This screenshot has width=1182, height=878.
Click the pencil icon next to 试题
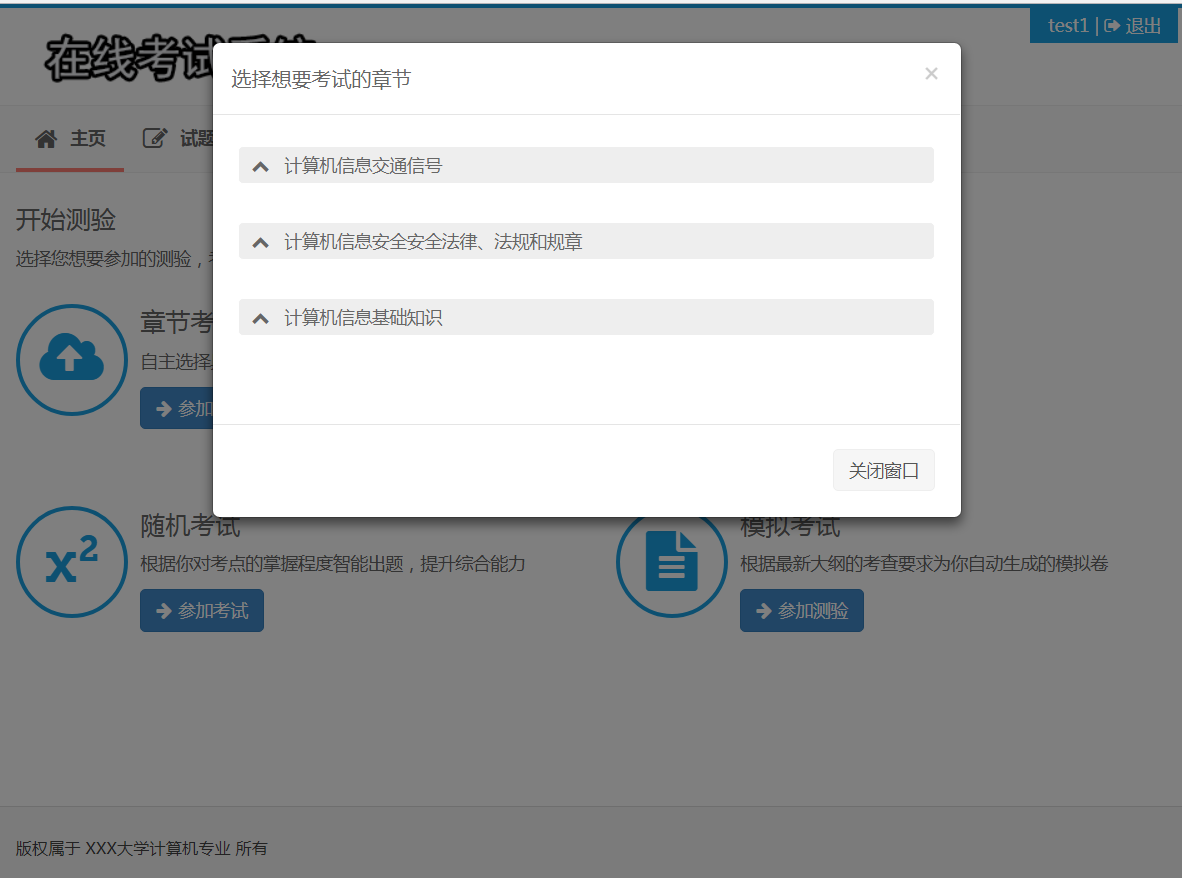[155, 137]
